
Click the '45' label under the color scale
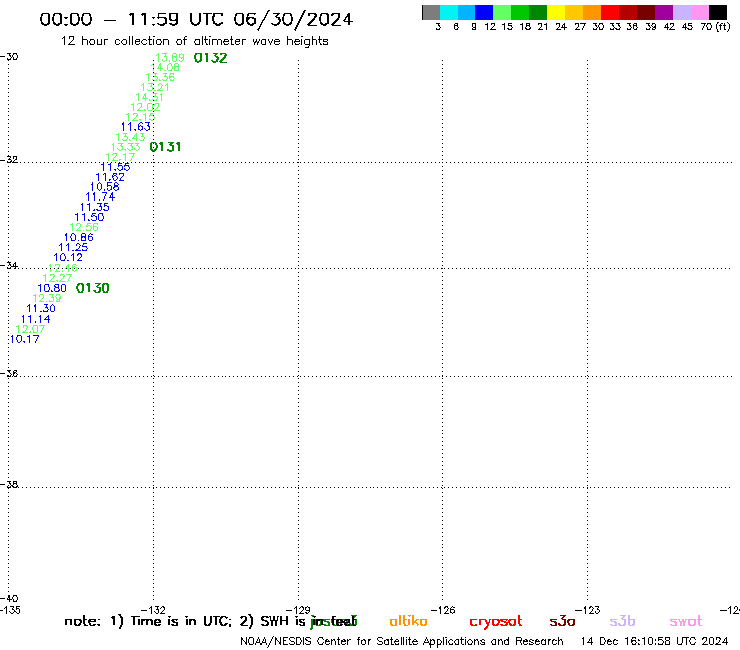(687, 27)
